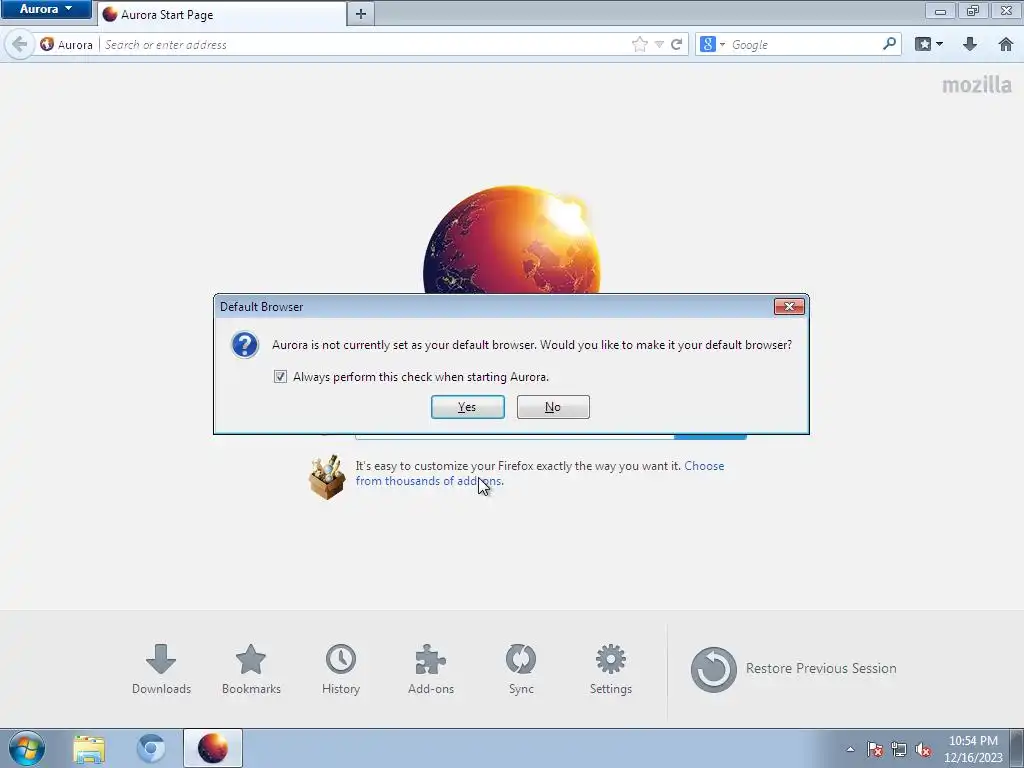Reload the current page
Viewport: 1024px width, 768px height.
(x=677, y=44)
